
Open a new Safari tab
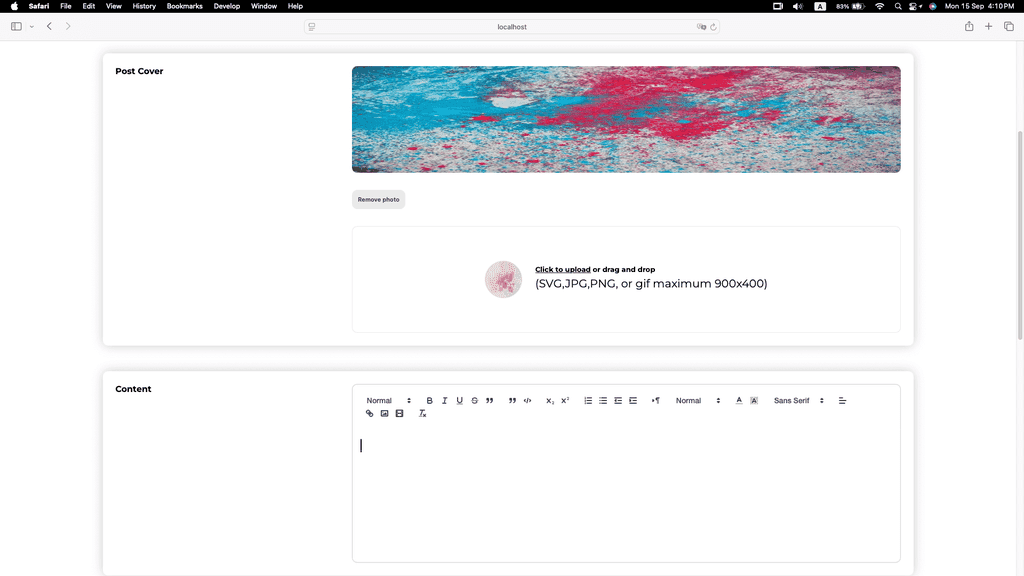coord(989,26)
